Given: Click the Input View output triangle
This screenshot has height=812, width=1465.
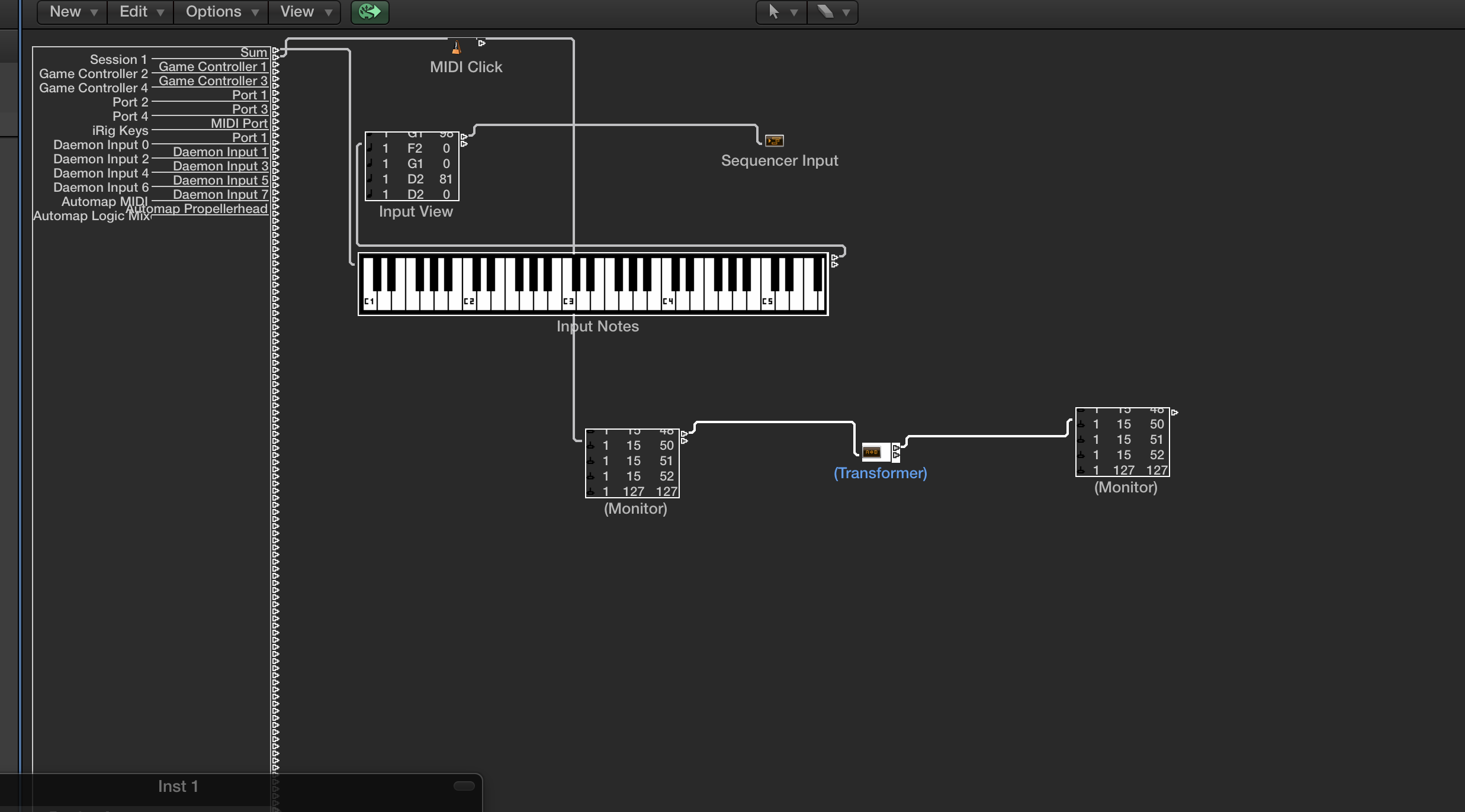Looking at the screenshot, I should point(464,137).
